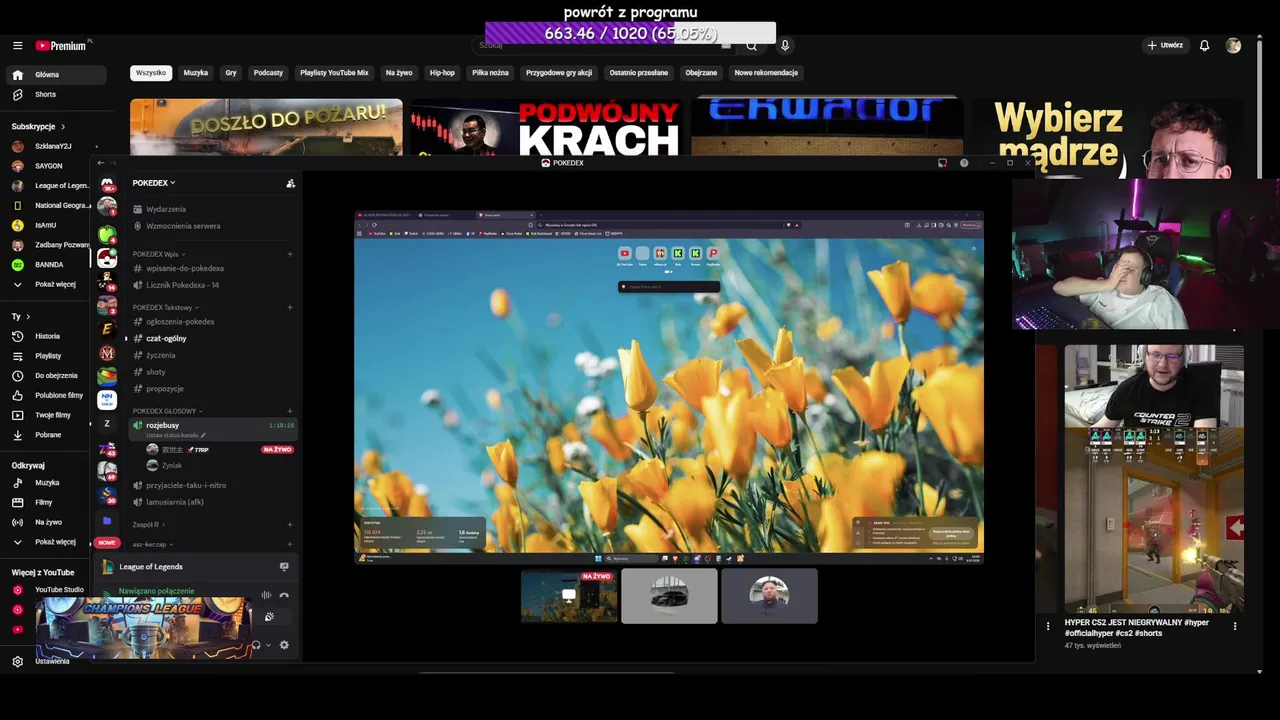
Task: Select the Pokeball server icon
Action: 107,258
